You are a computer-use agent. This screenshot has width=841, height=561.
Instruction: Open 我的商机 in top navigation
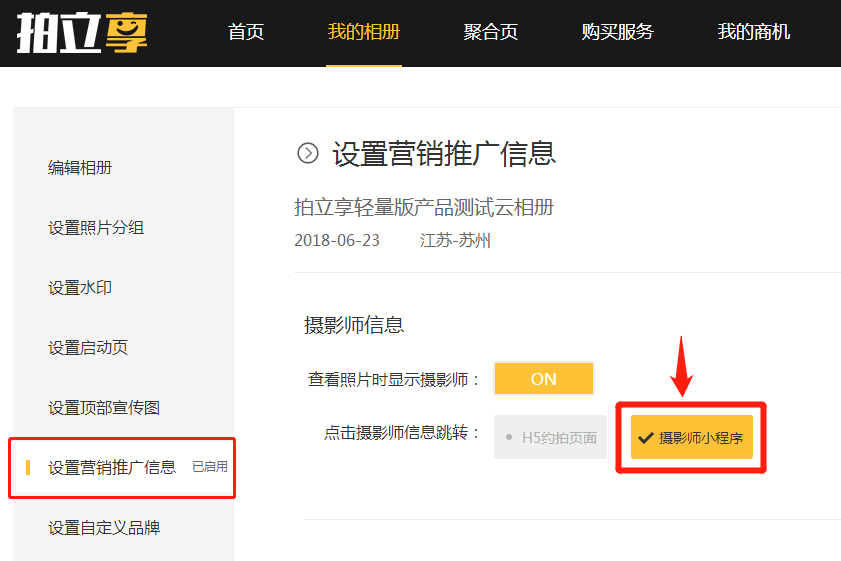[754, 32]
